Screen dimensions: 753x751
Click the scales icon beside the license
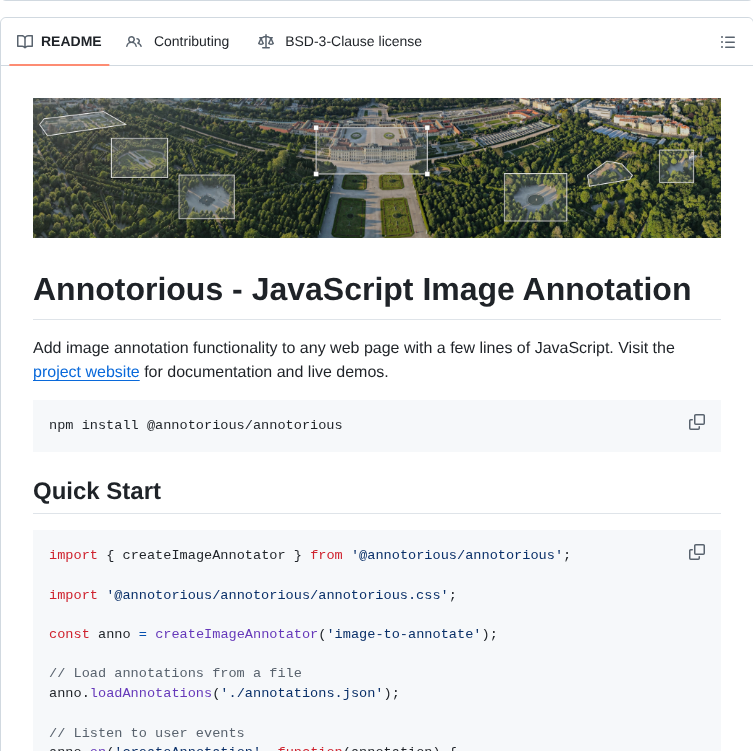tap(265, 42)
